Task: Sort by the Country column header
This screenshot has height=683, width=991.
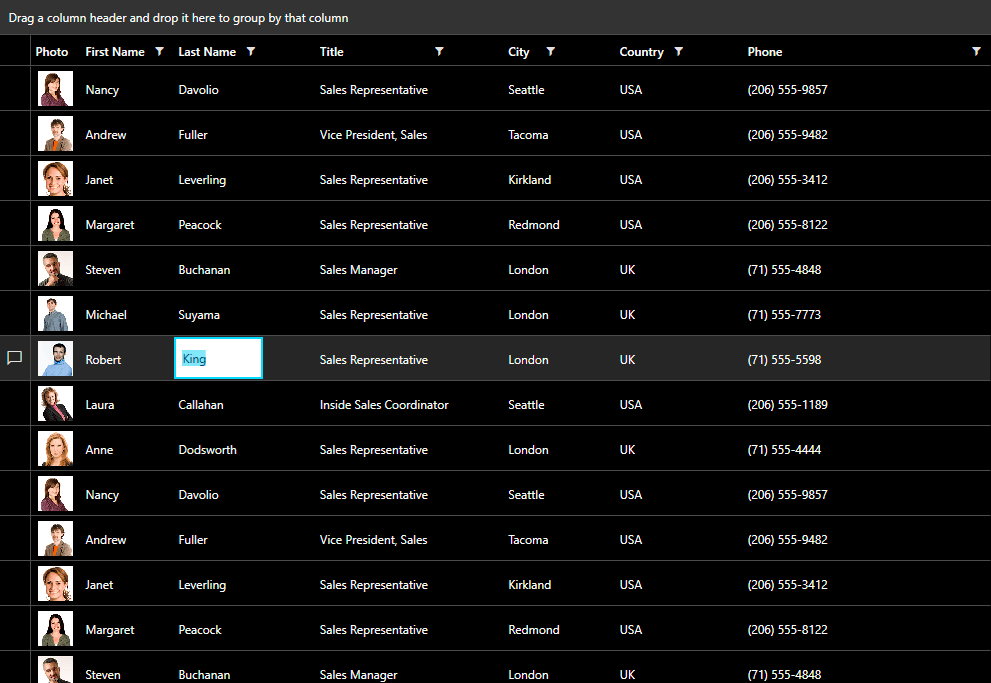Action: 641,52
